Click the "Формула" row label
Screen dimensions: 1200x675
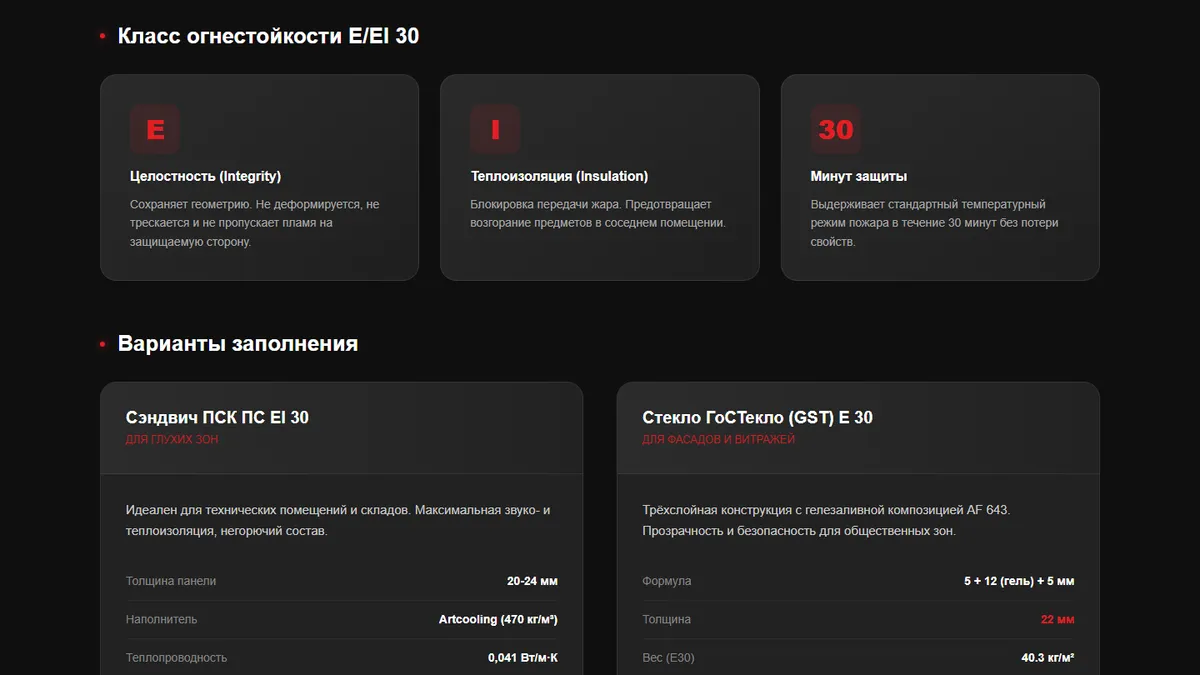point(667,581)
